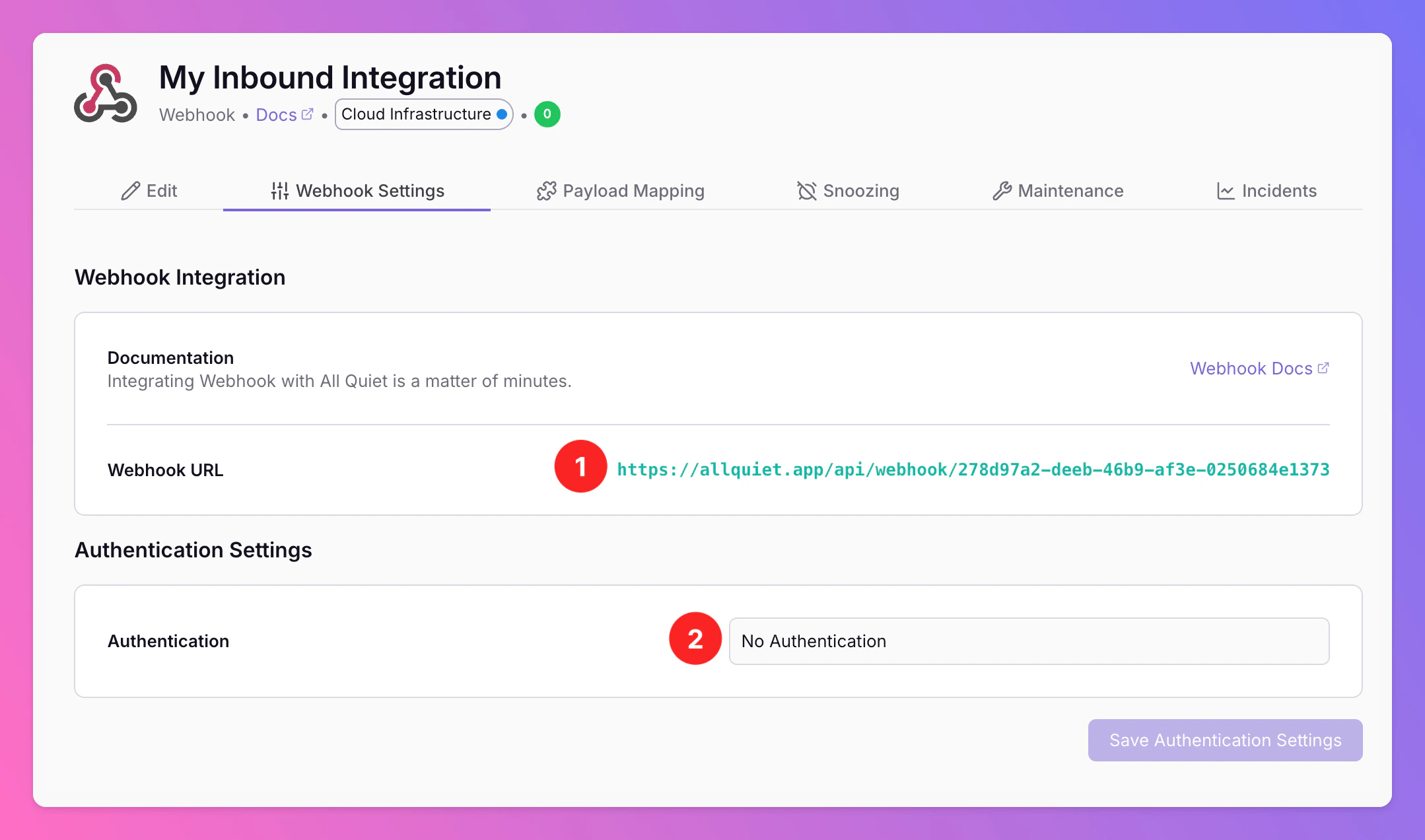Viewport: 1425px width, 840px height.
Task: Click the Webhook Settings sliders icon
Action: [x=280, y=191]
